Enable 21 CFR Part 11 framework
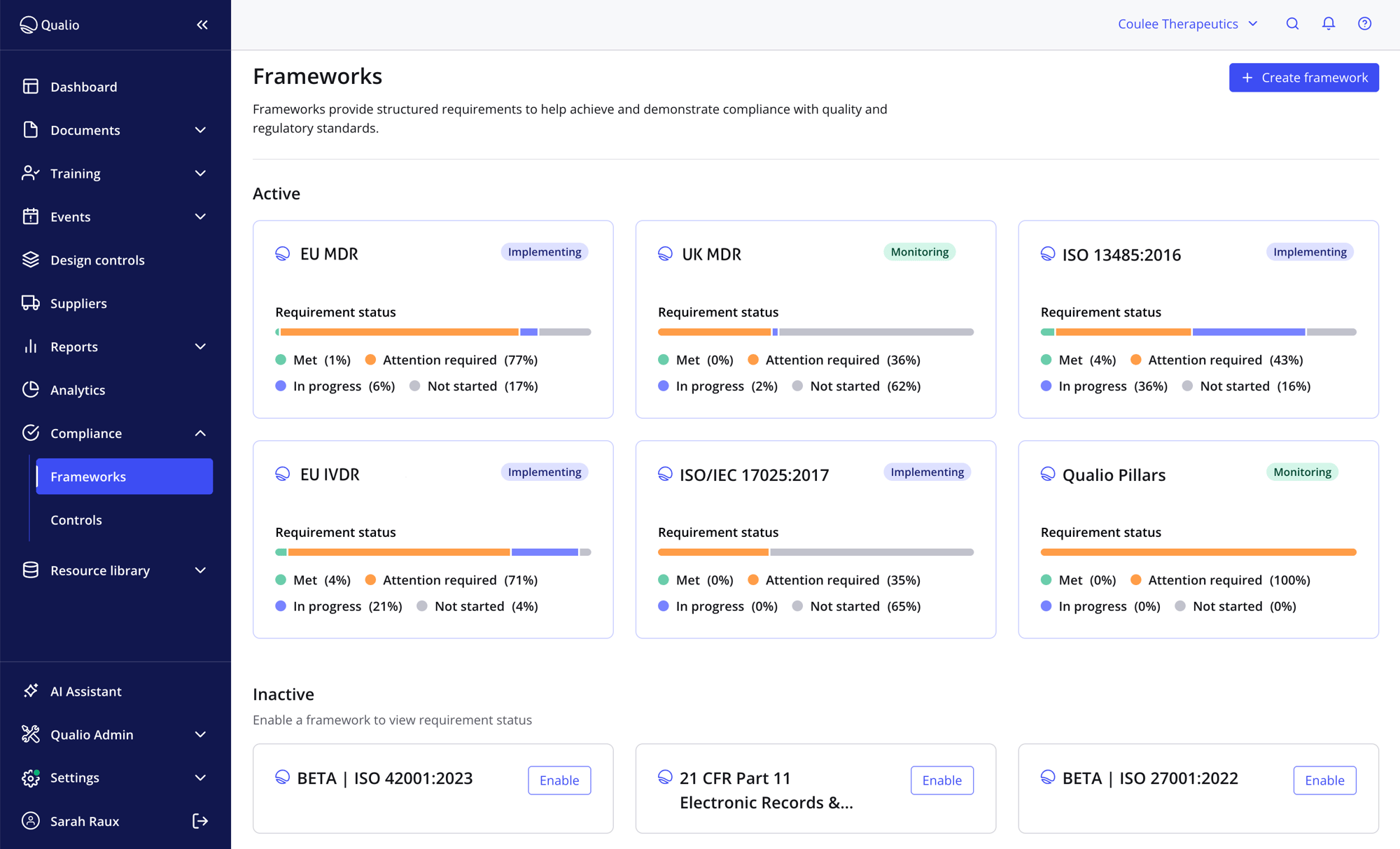This screenshot has width=1400, height=849. pos(941,780)
